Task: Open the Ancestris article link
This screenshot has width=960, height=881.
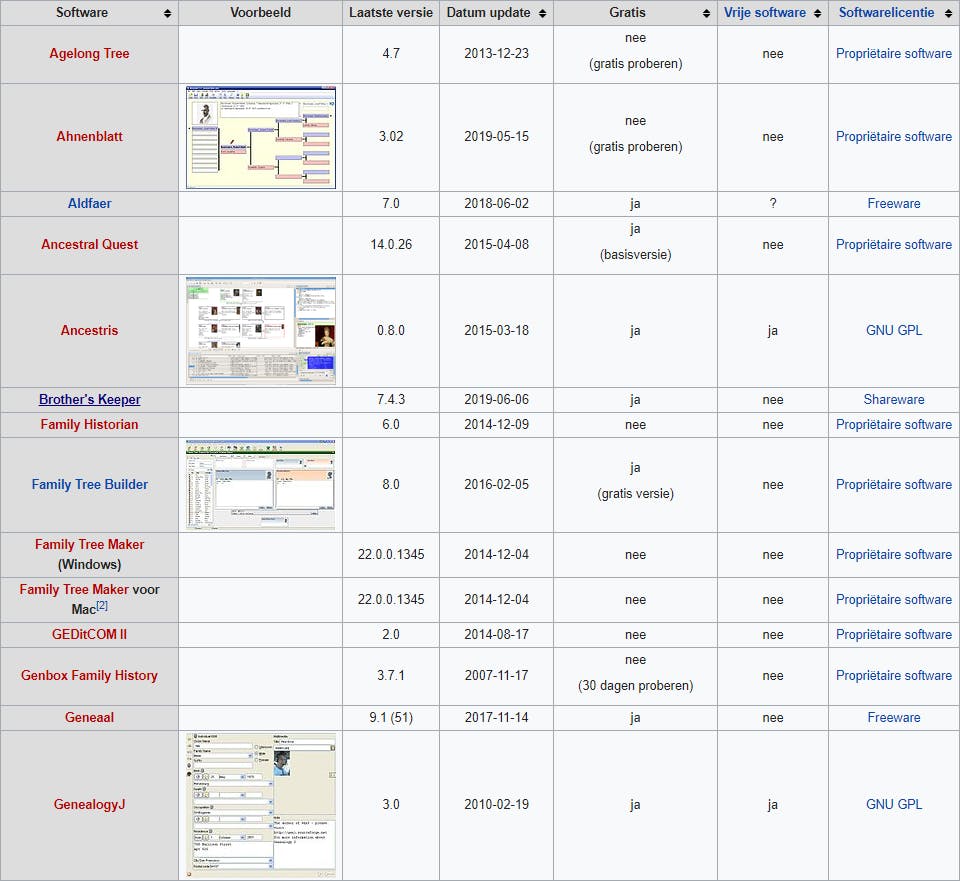Action: 89,330
